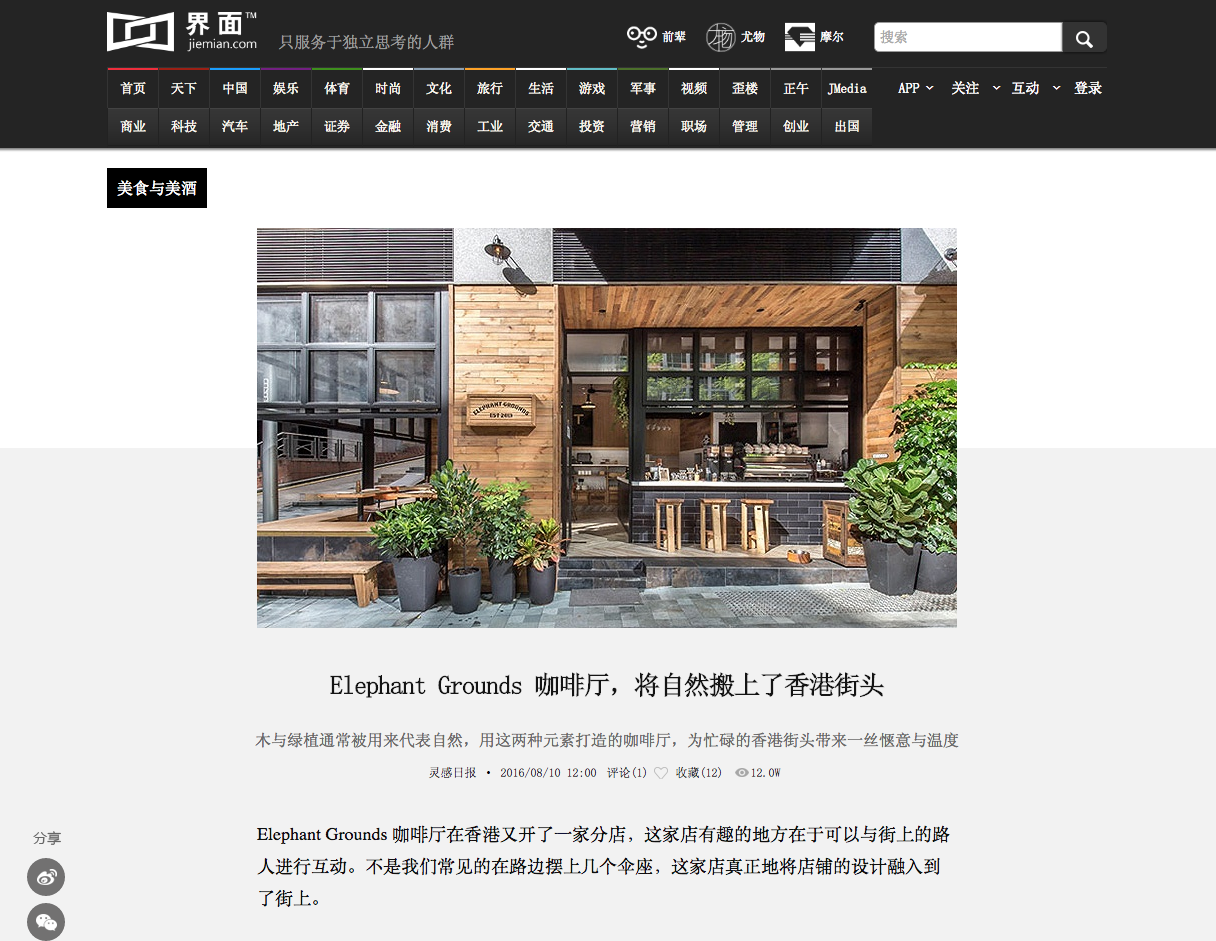Screen dimensions: 1216x941
Task: Click the 分享 share label
Action: coord(46,838)
